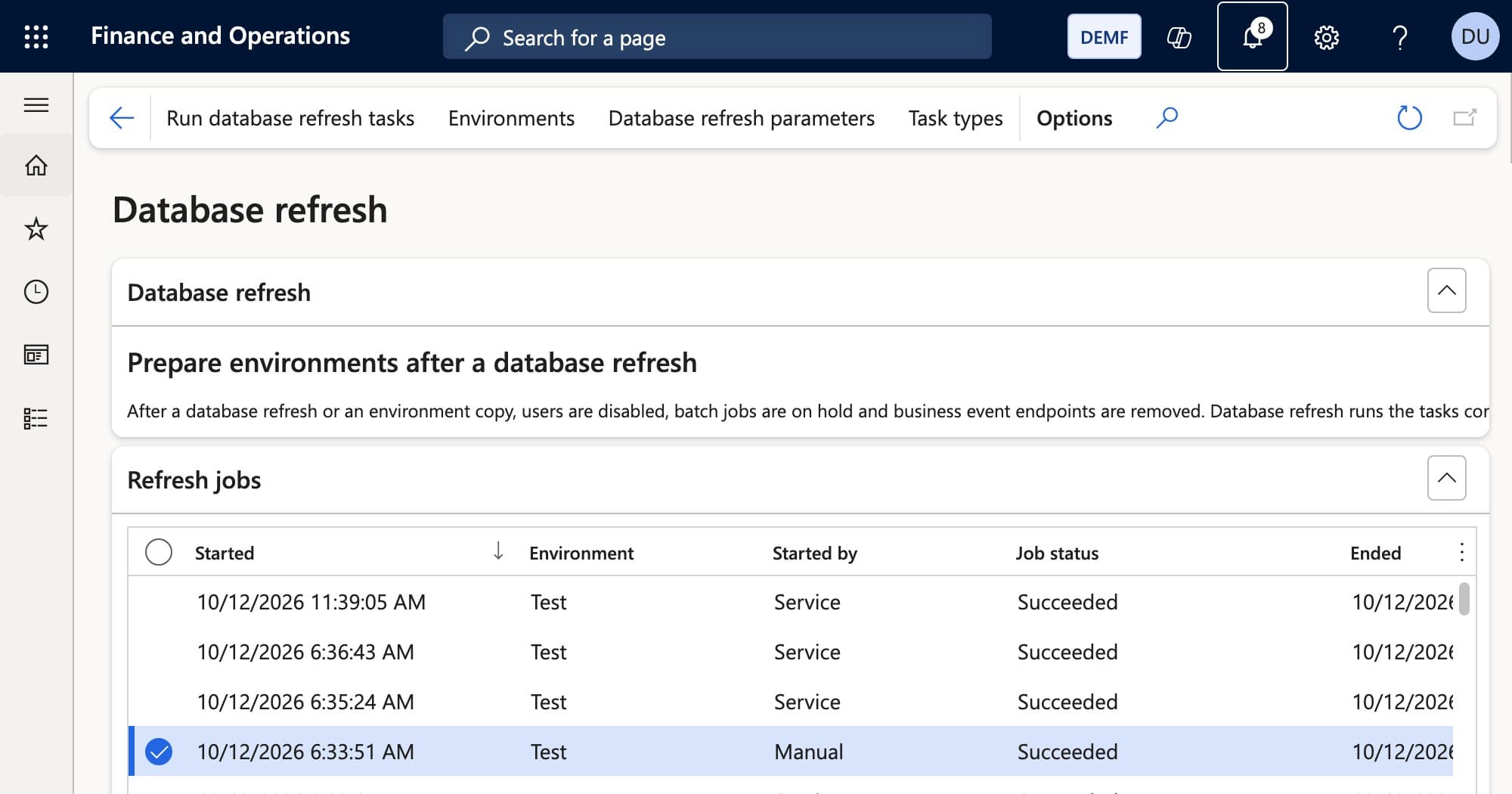The image size is (1512, 794).
Task: Open page in new window icon
Action: pyautogui.click(x=1464, y=118)
